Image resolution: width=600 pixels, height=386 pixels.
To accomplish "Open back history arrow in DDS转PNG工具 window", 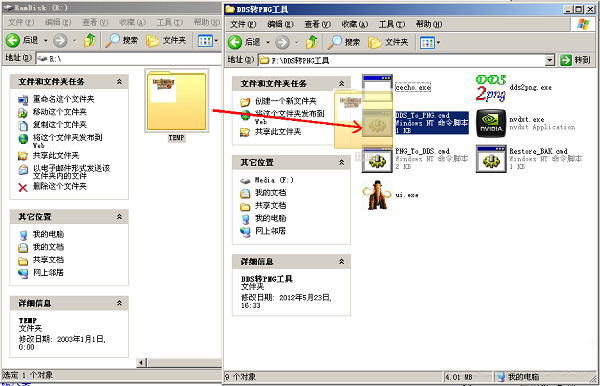I will click(x=268, y=42).
